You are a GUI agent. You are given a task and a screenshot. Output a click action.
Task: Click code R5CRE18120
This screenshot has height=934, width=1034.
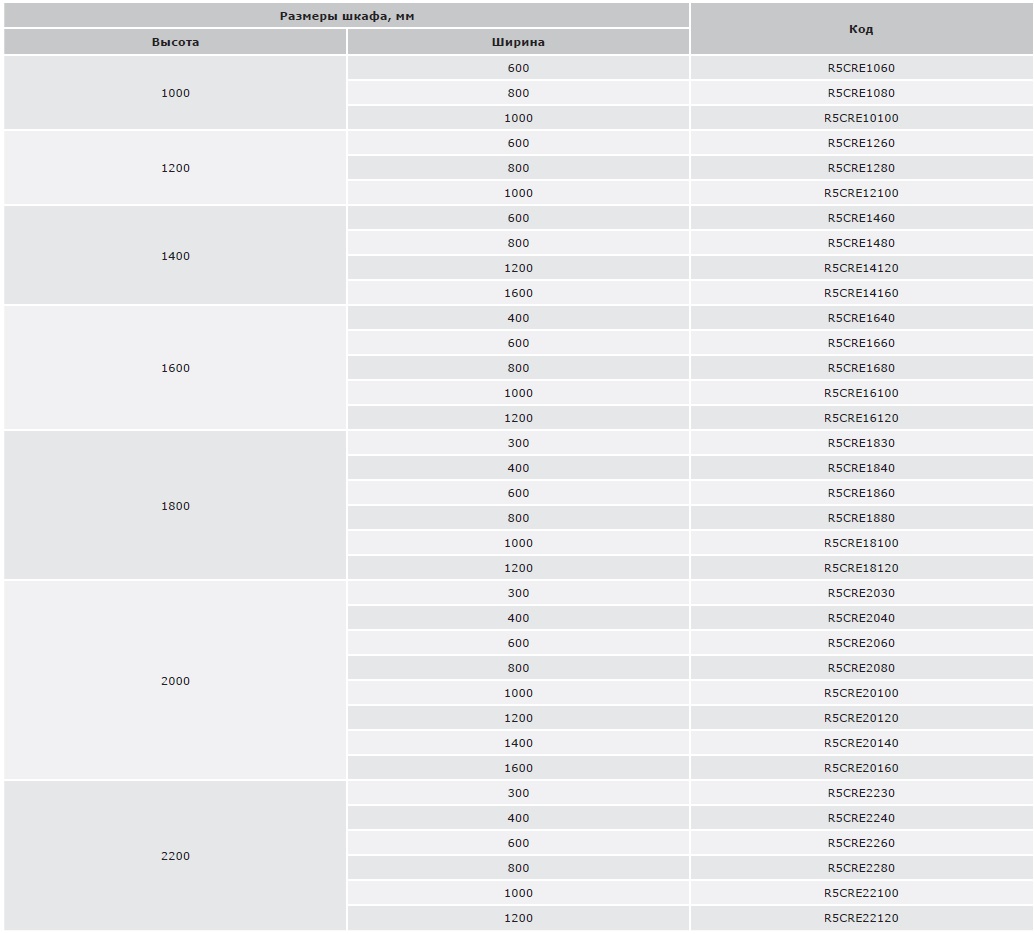coord(861,568)
